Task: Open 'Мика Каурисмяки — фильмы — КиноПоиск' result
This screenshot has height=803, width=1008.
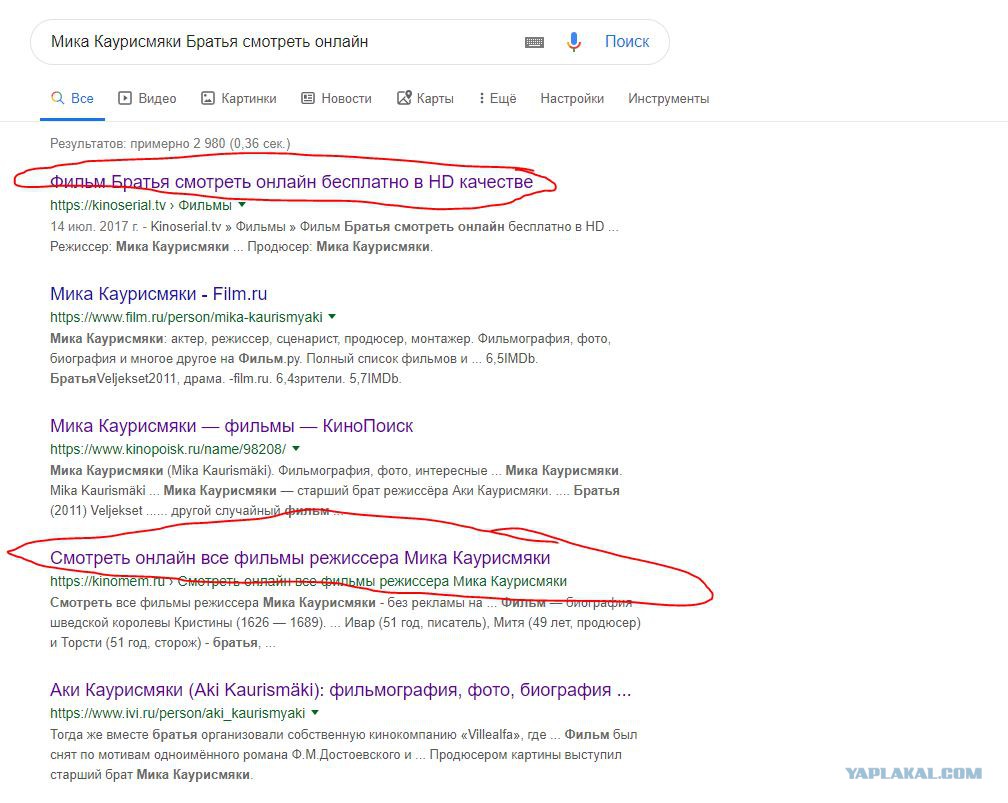Action: (x=231, y=426)
